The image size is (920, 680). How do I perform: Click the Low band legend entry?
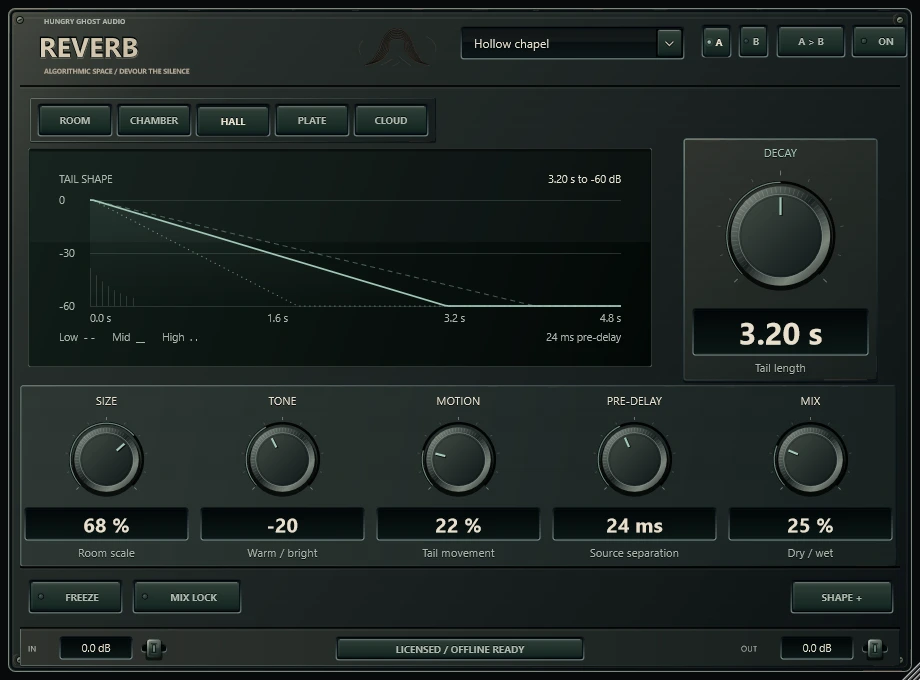(x=77, y=337)
